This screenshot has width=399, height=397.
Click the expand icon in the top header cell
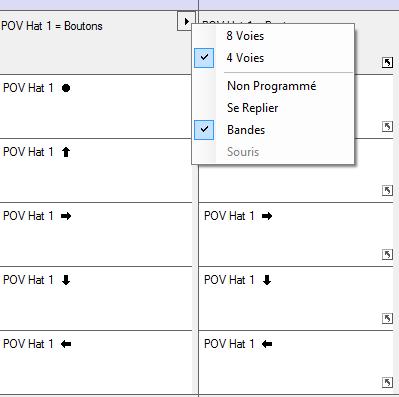tap(387, 62)
